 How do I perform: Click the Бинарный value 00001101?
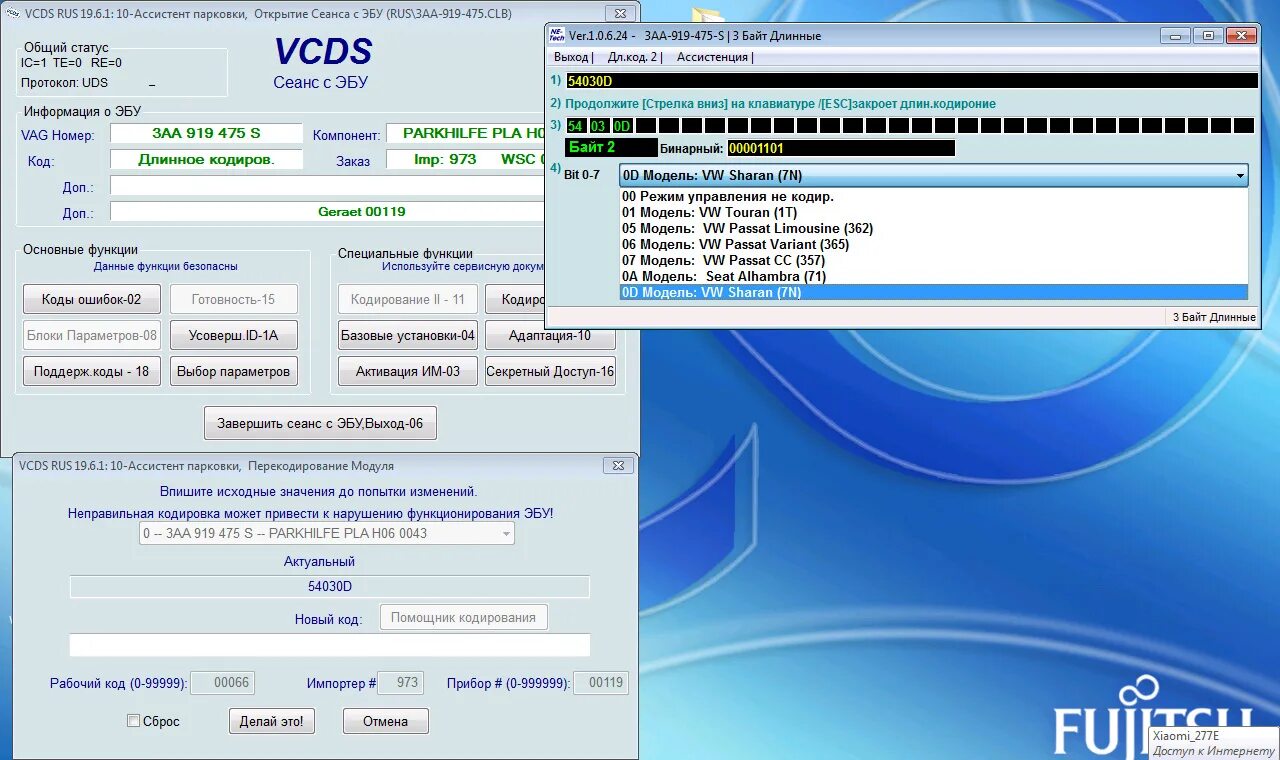click(x=841, y=148)
